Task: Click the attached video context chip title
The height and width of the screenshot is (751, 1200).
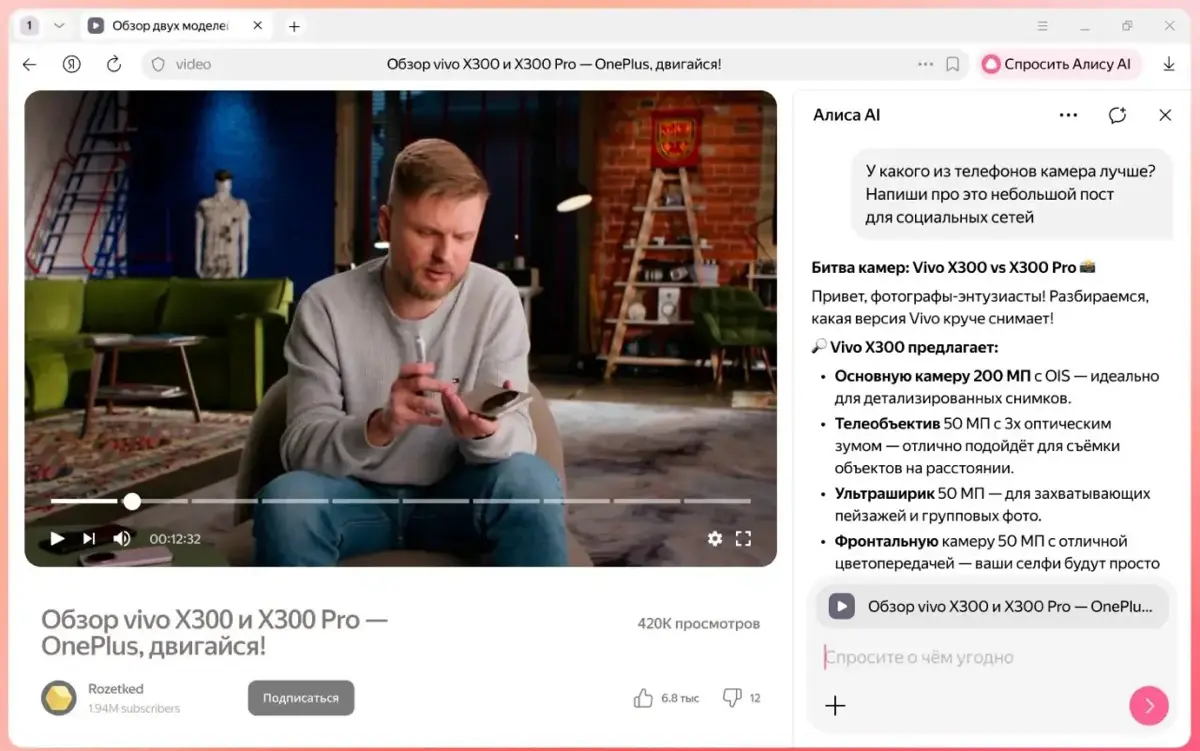Action: tap(1010, 606)
